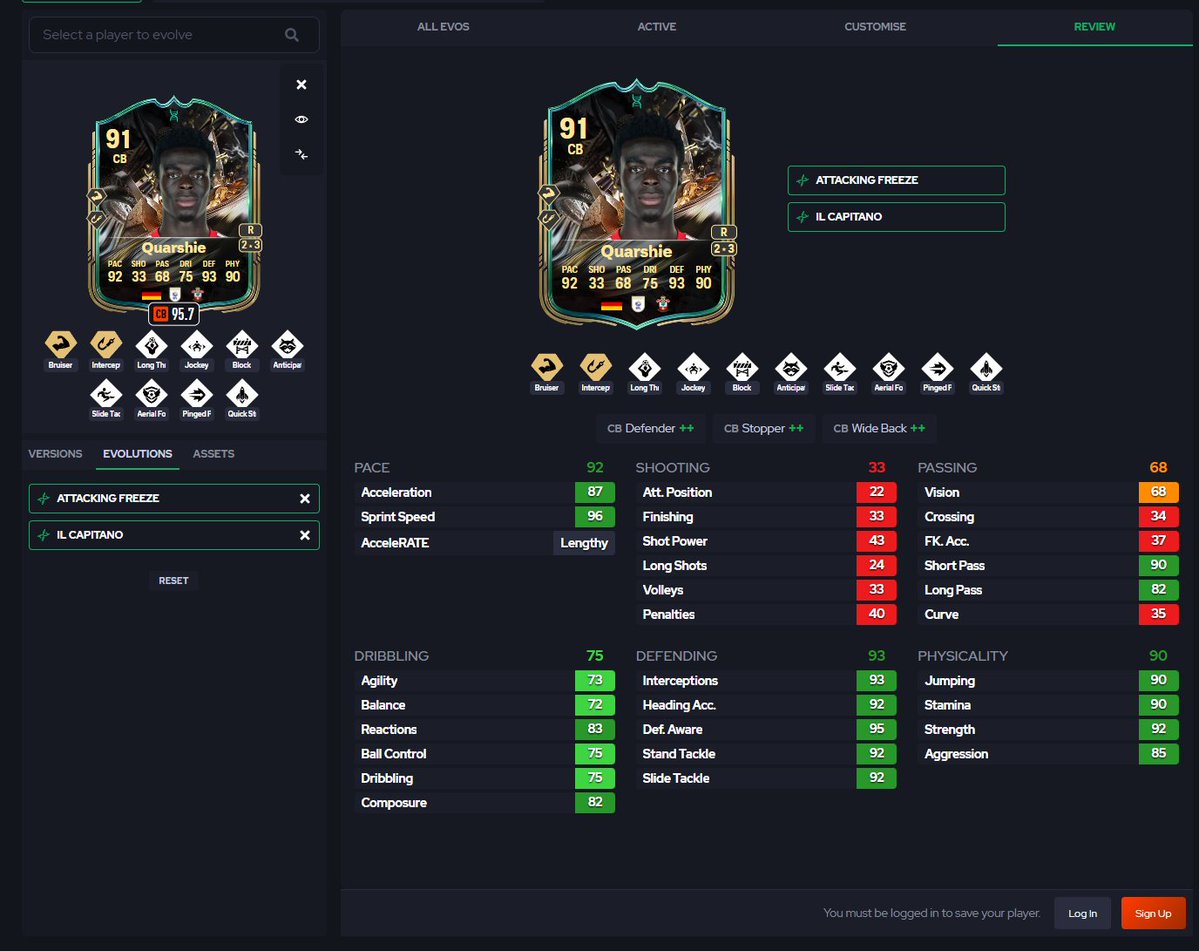This screenshot has width=1199, height=951.
Task: Click the Sprint Speed 96 value
Action: click(x=595, y=517)
